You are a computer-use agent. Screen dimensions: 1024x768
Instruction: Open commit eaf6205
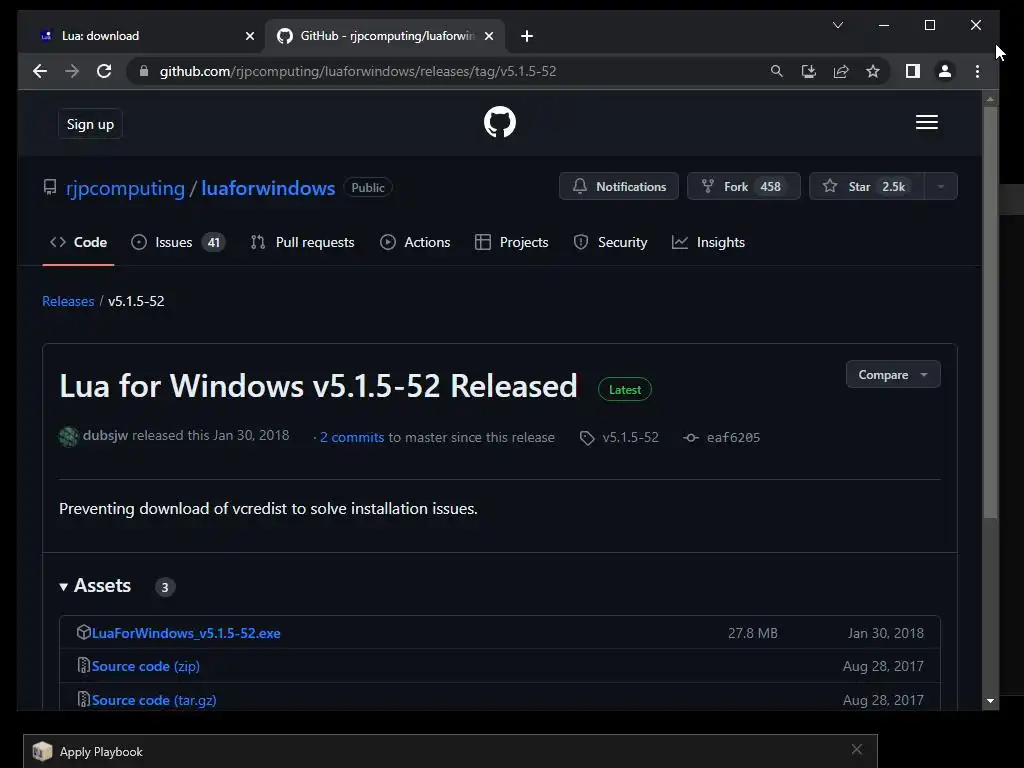coord(733,438)
